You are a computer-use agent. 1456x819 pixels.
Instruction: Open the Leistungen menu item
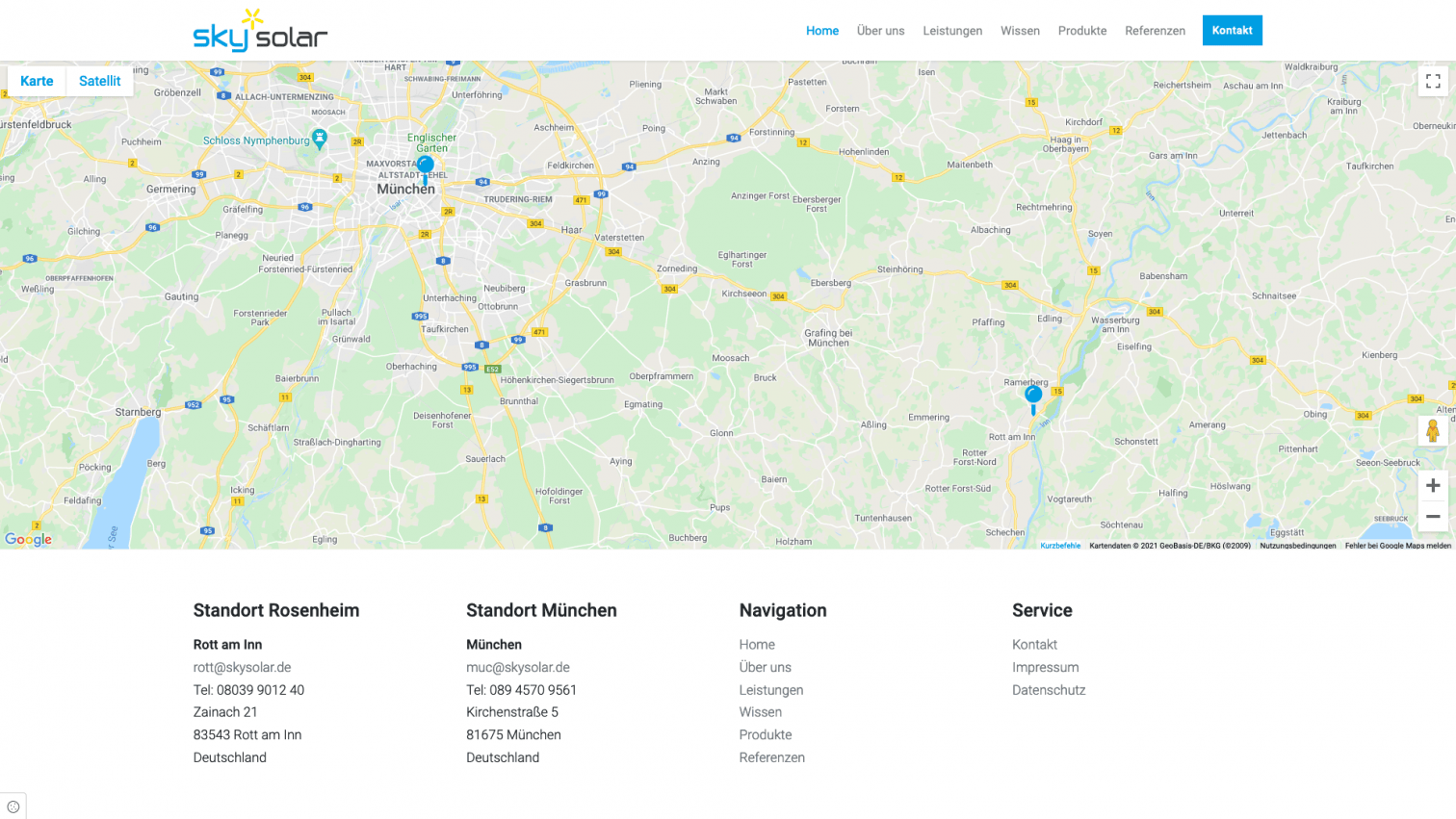(952, 31)
